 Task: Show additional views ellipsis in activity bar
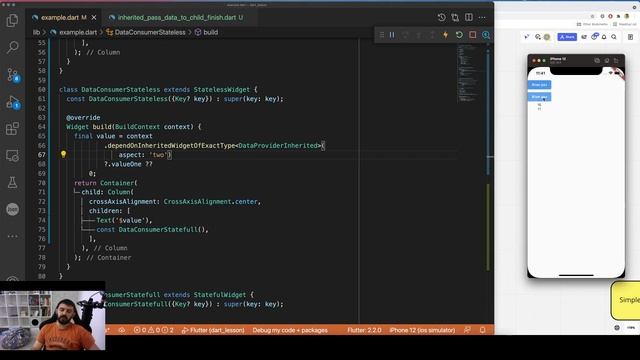click(x=12, y=236)
